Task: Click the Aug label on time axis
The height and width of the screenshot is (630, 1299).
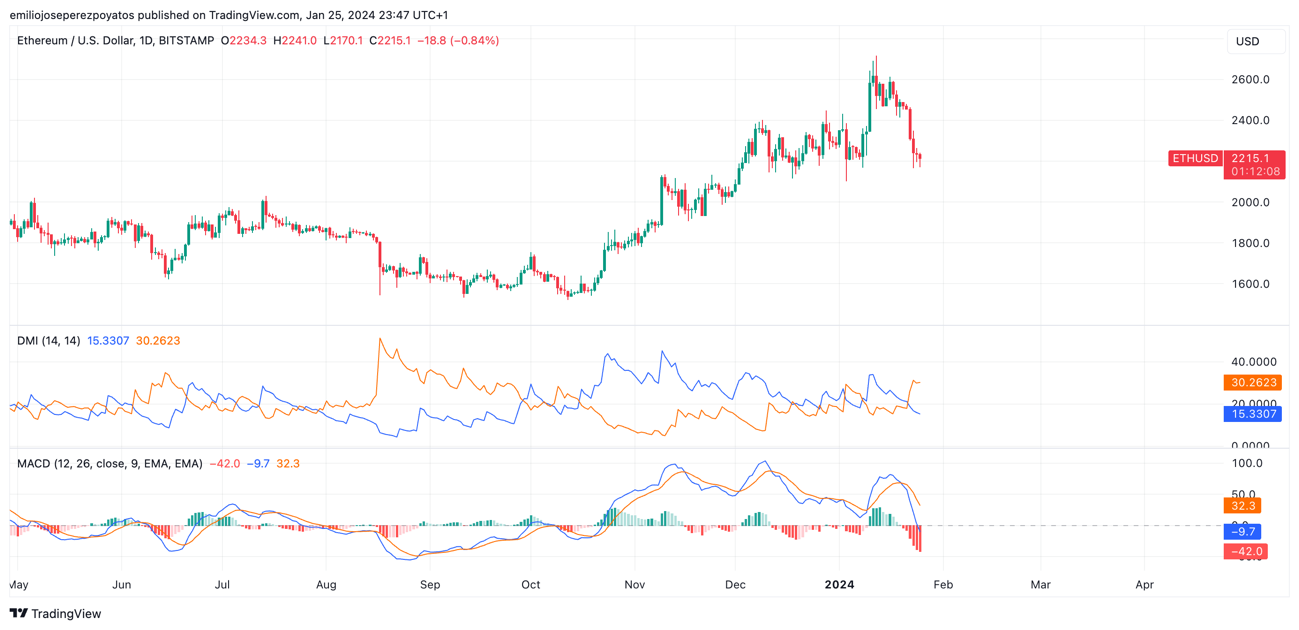Action: [326, 585]
